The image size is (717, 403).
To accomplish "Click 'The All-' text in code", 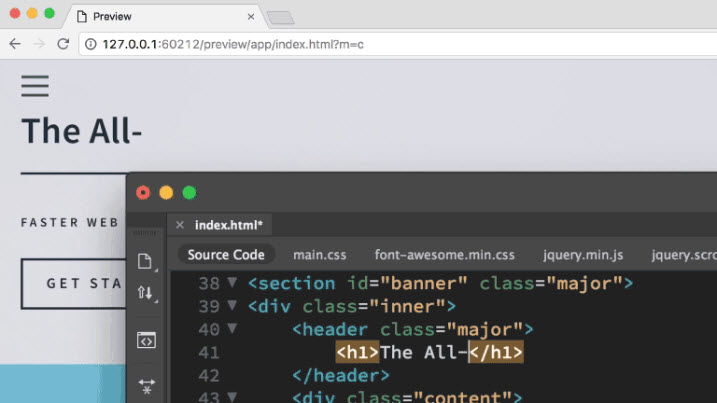I will pyautogui.click(x=424, y=352).
